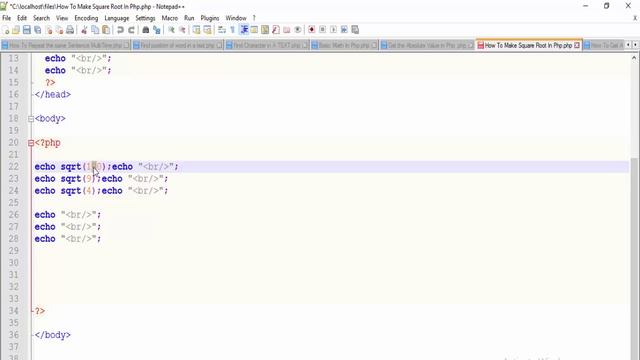Click the Folder as Workspace icon
The image size is (640, 360).
tap(287, 30)
